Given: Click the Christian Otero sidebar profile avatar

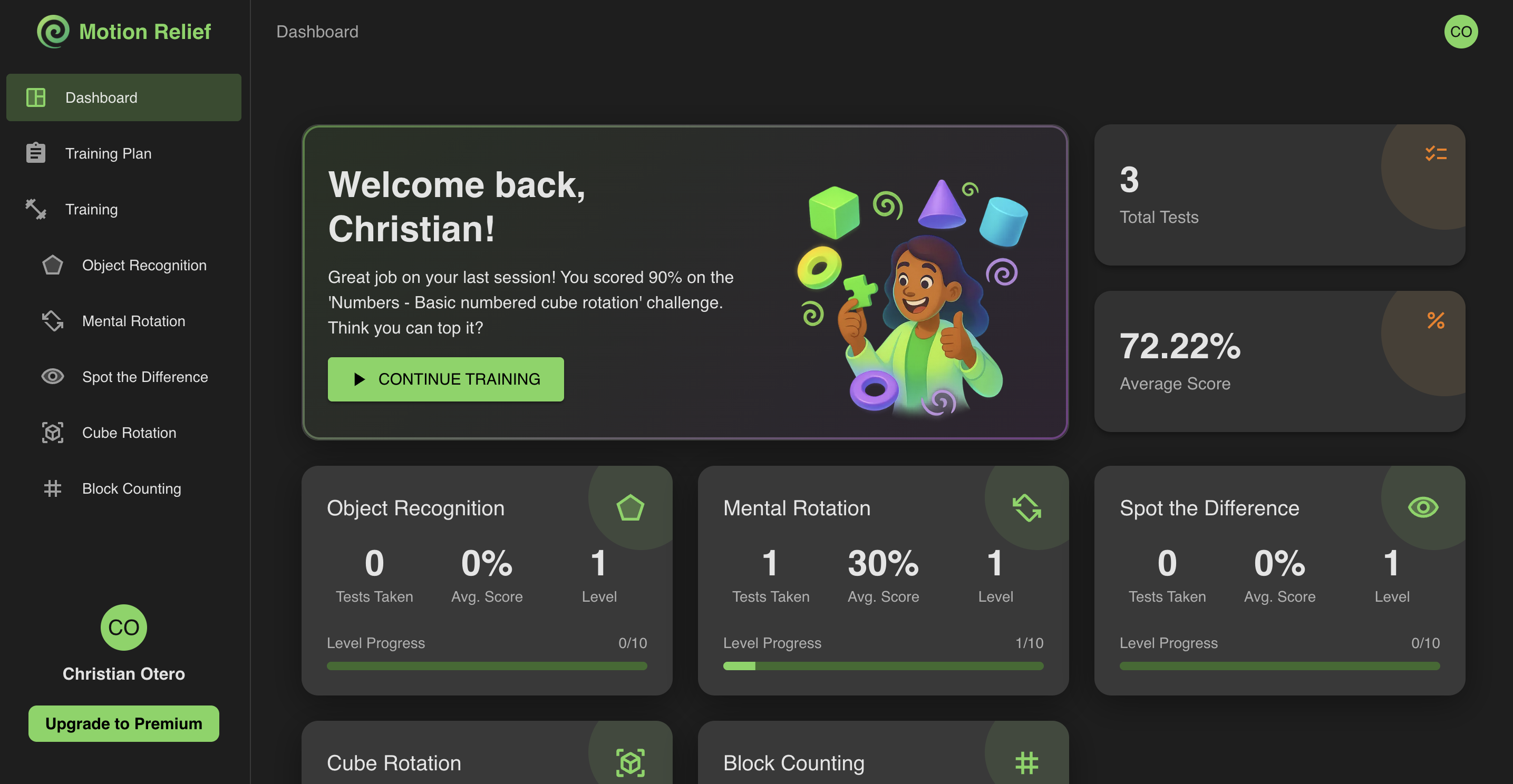Looking at the screenshot, I should click(123, 628).
